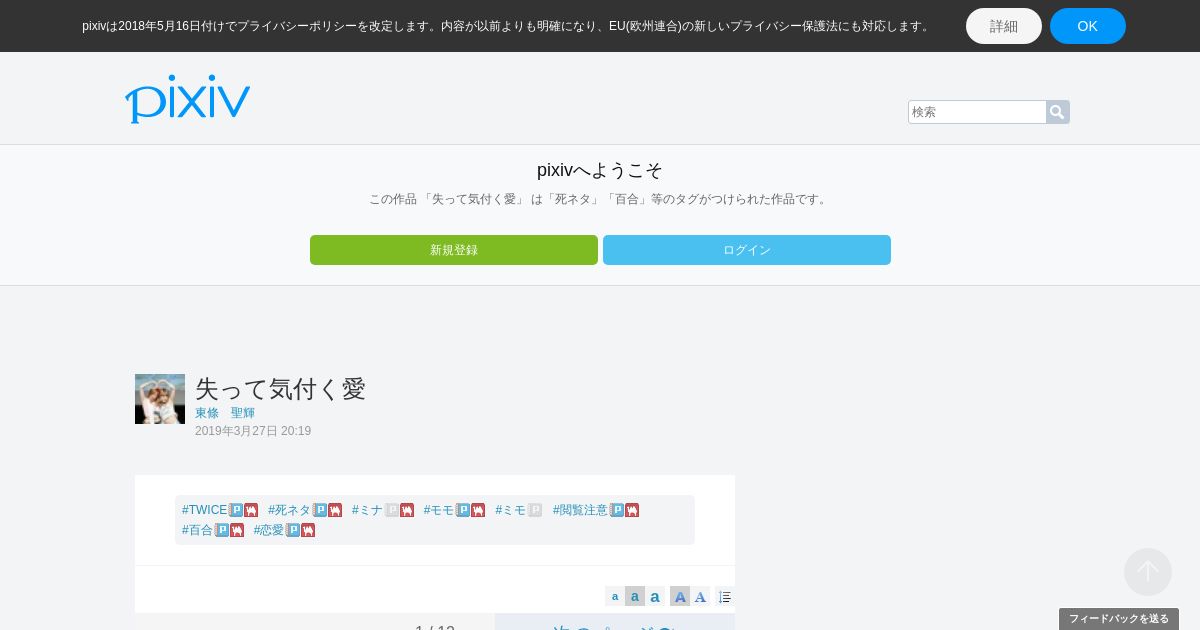Click the フィードバックを送る button
1200x630 pixels.
1119,619
